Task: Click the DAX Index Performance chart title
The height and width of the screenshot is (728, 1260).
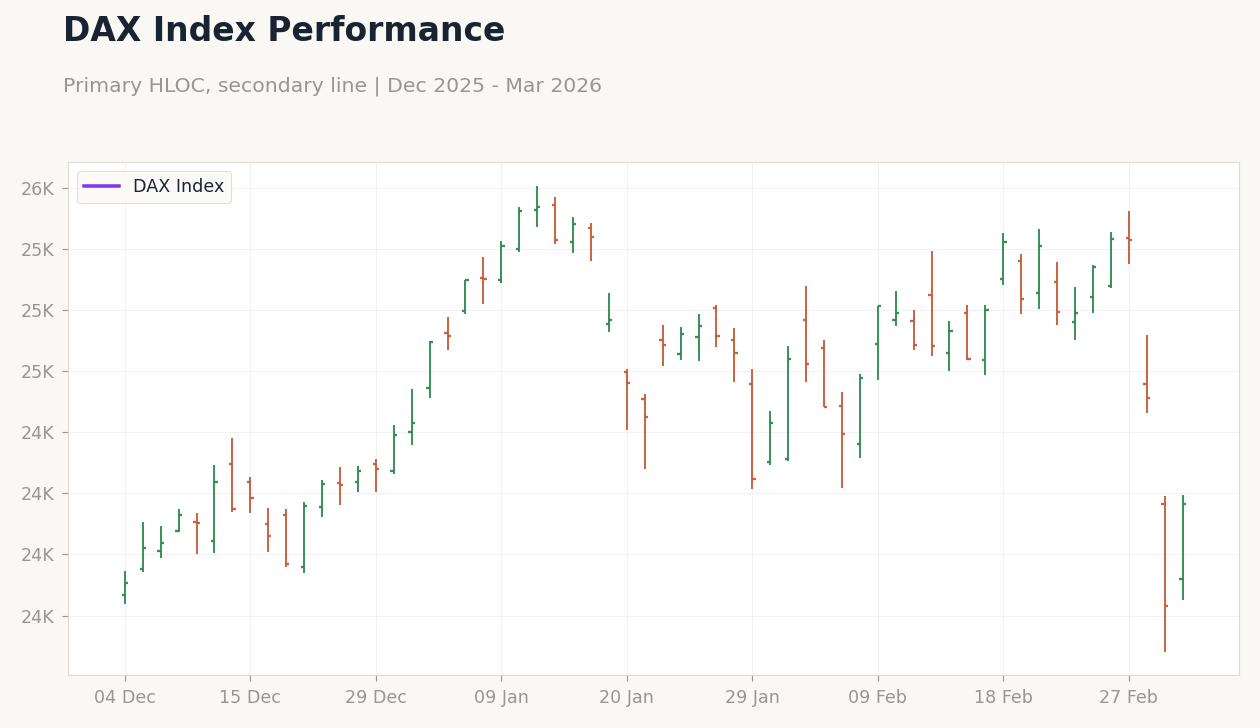Action: 284,31
